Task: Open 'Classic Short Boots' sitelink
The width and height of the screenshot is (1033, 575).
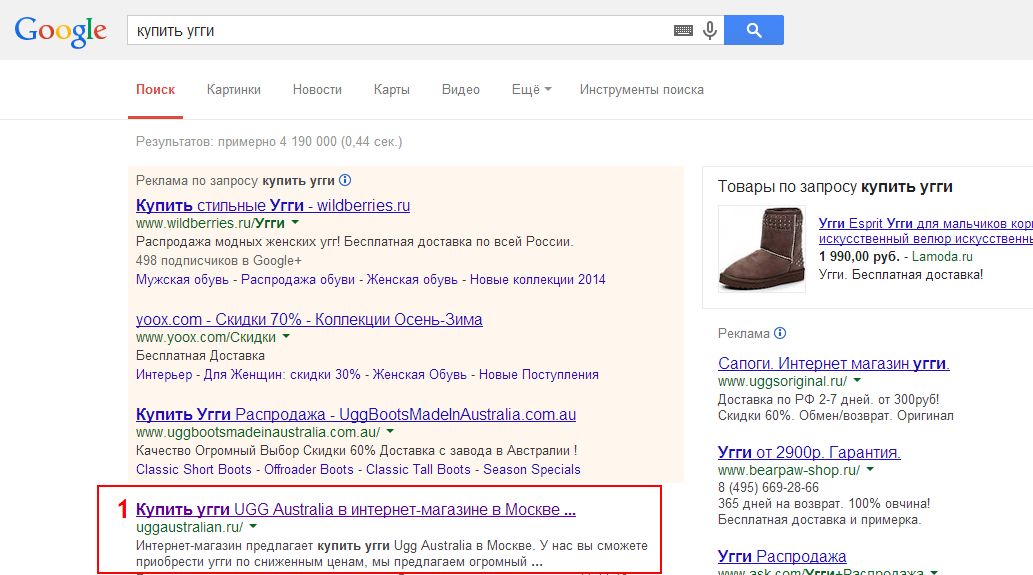Action: pos(194,469)
